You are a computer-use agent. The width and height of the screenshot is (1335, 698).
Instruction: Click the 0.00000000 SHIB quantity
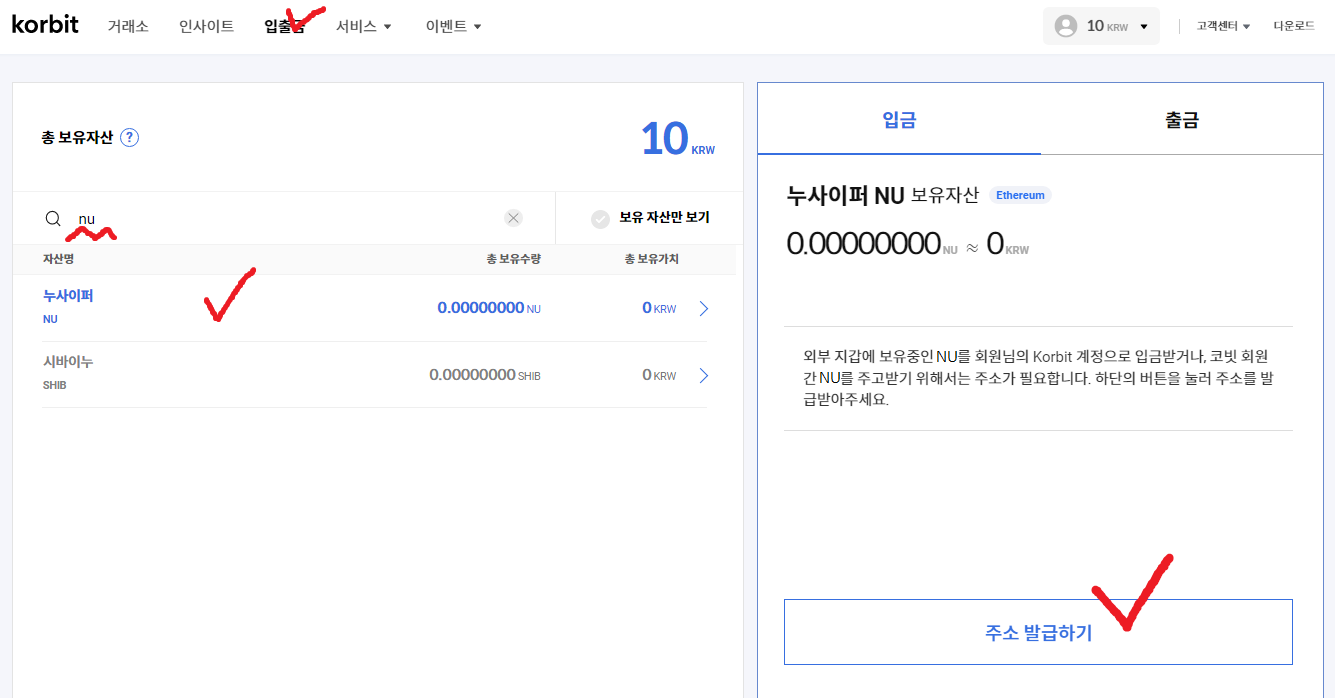[485, 375]
